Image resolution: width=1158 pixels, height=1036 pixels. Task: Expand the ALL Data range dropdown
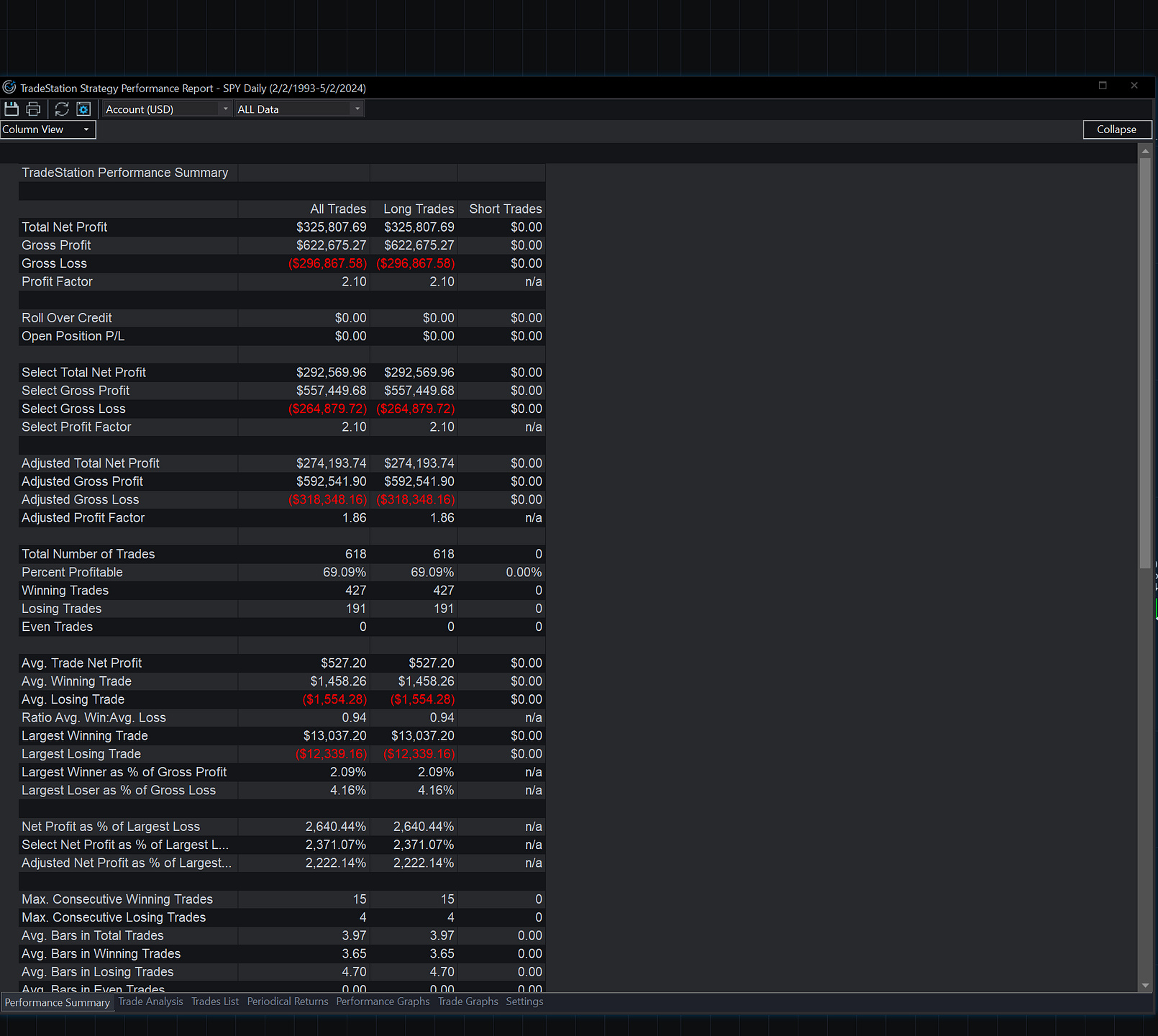298,109
